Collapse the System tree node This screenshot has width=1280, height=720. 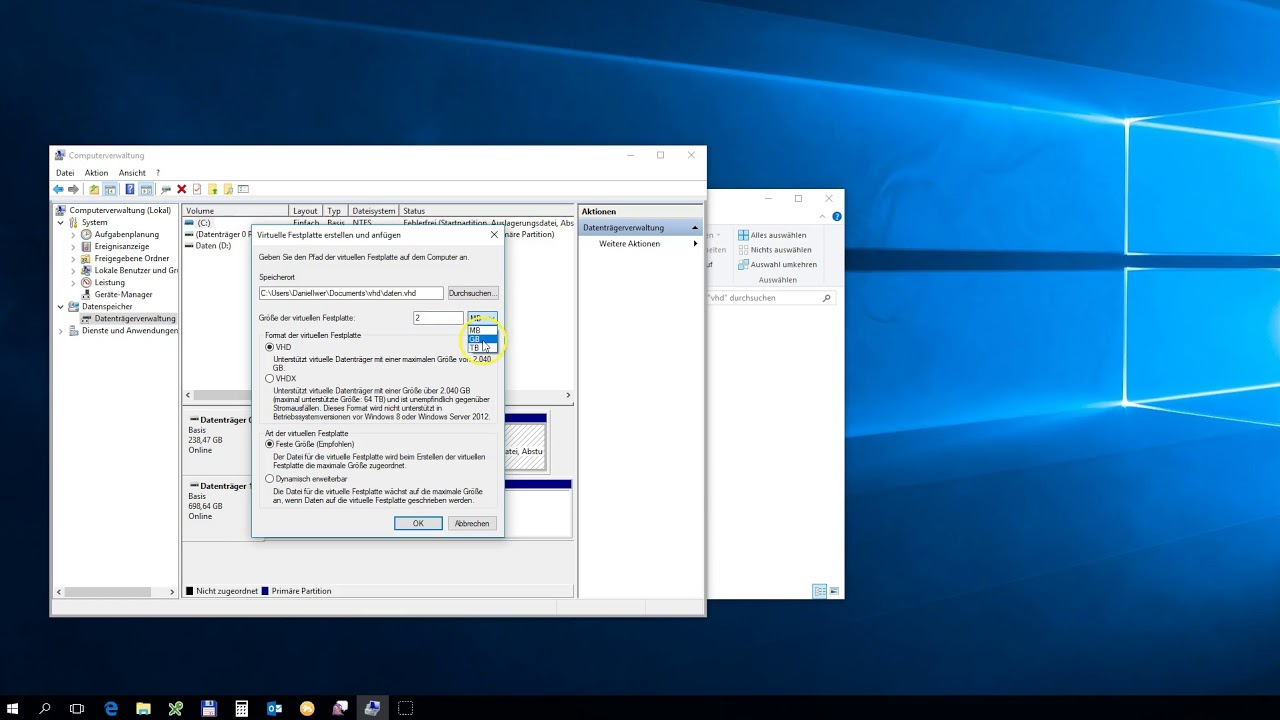61,223
